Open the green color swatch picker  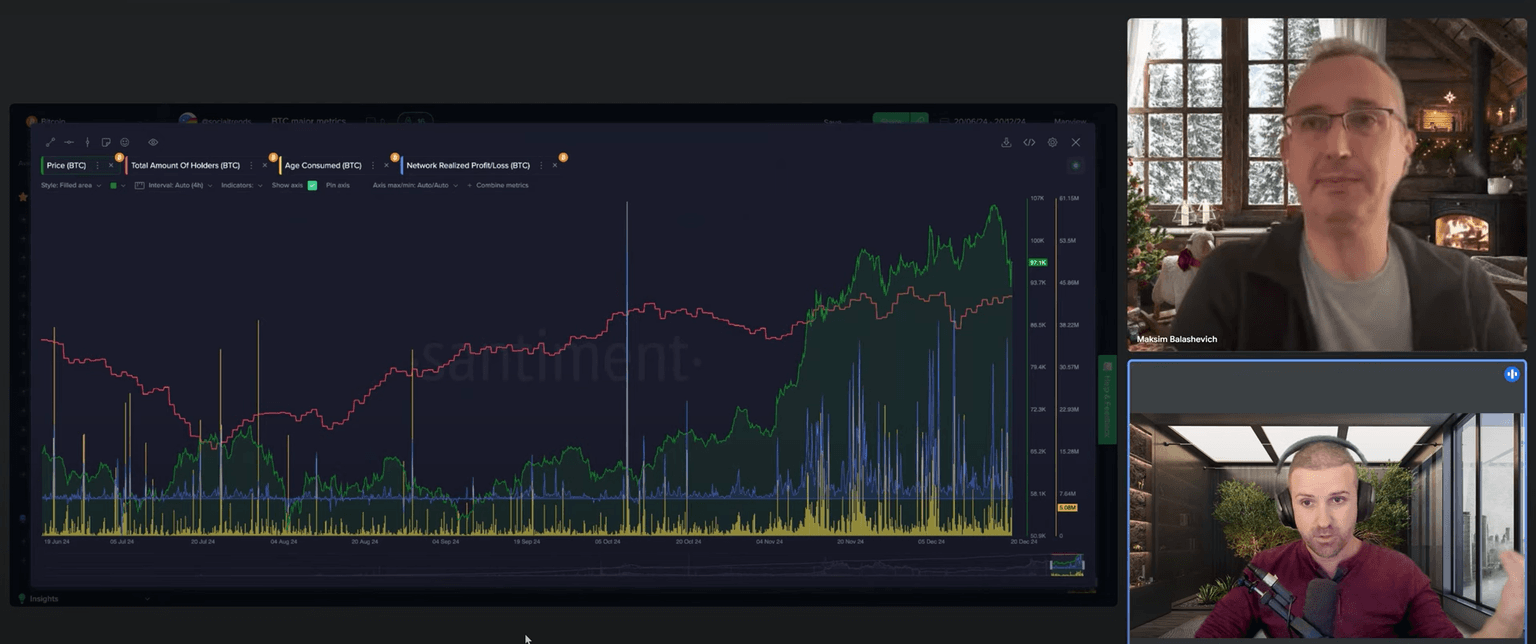click(x=114, y=186)
